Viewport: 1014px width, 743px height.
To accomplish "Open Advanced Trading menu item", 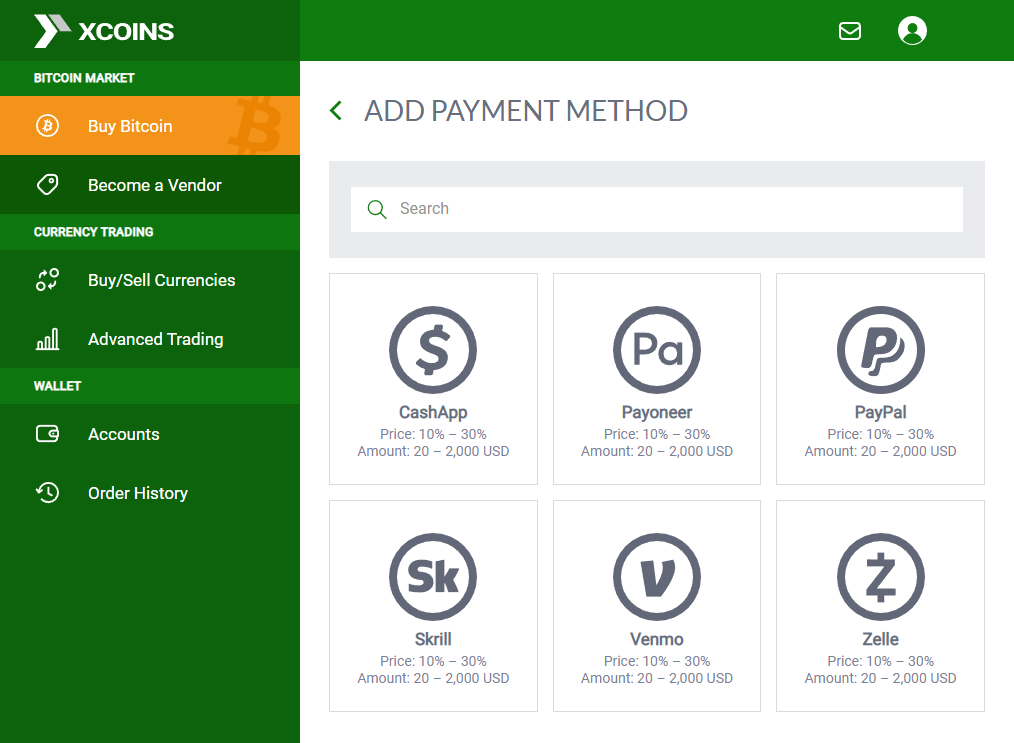I will pyautogui.click(x=150, y=339).
